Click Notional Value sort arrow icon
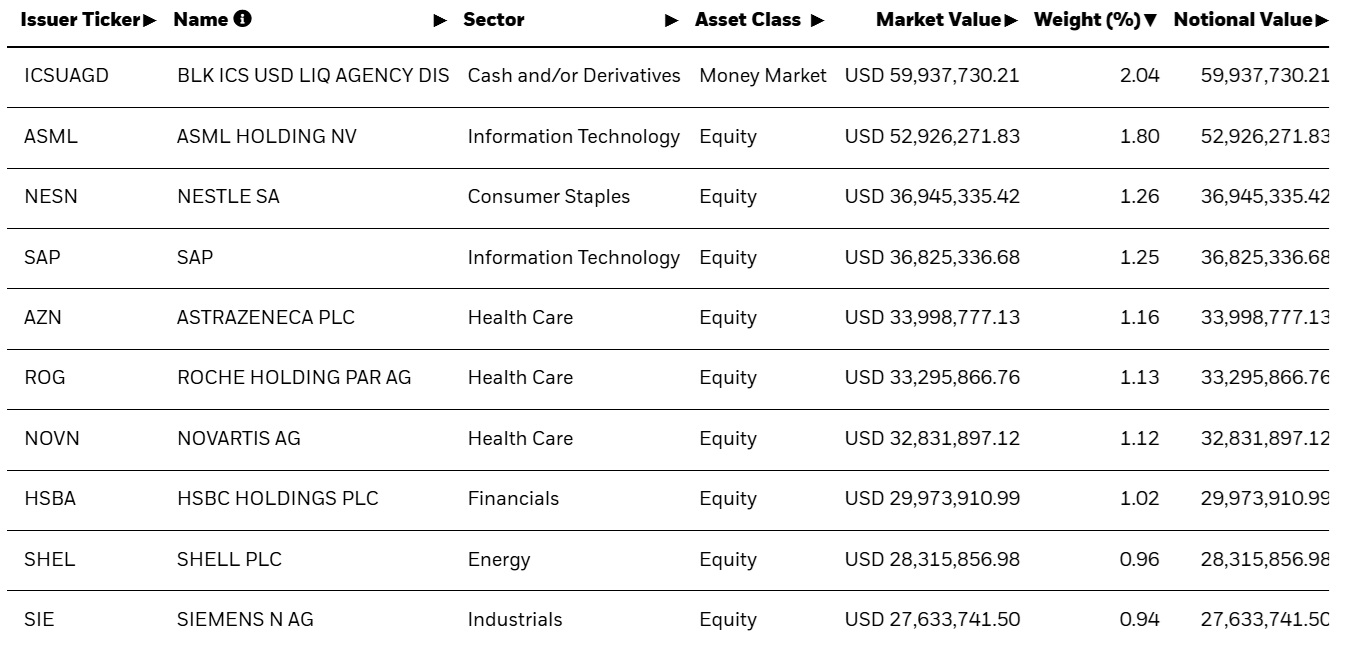Viewport: 1359px width, 648px height. pyautogui.click(x=1322, y=20)
